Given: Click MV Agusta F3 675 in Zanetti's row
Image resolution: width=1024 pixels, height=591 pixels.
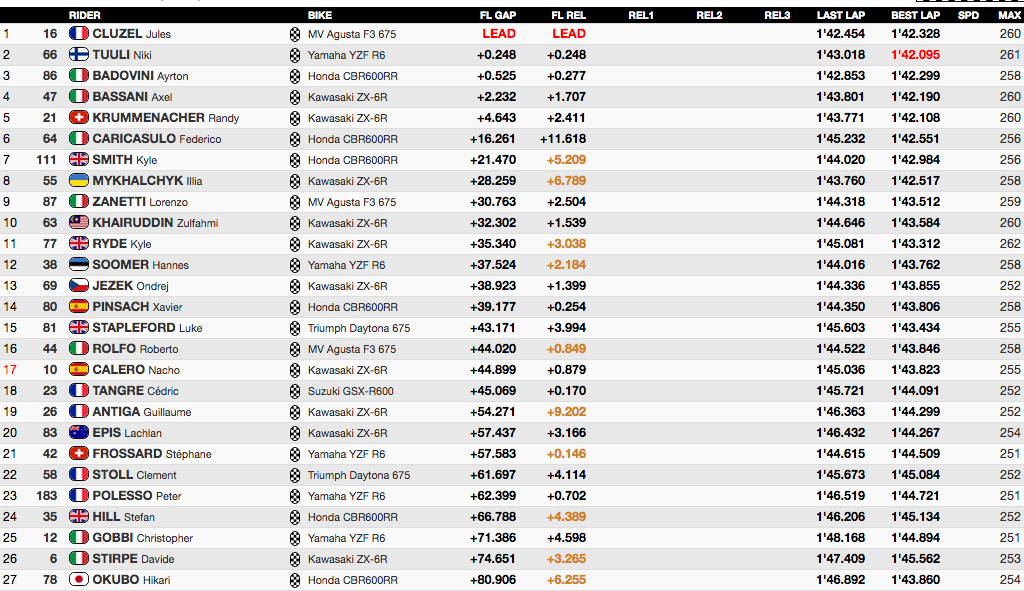Looking at the screenshot, I should pyautogui.click(x=352, y=202).
